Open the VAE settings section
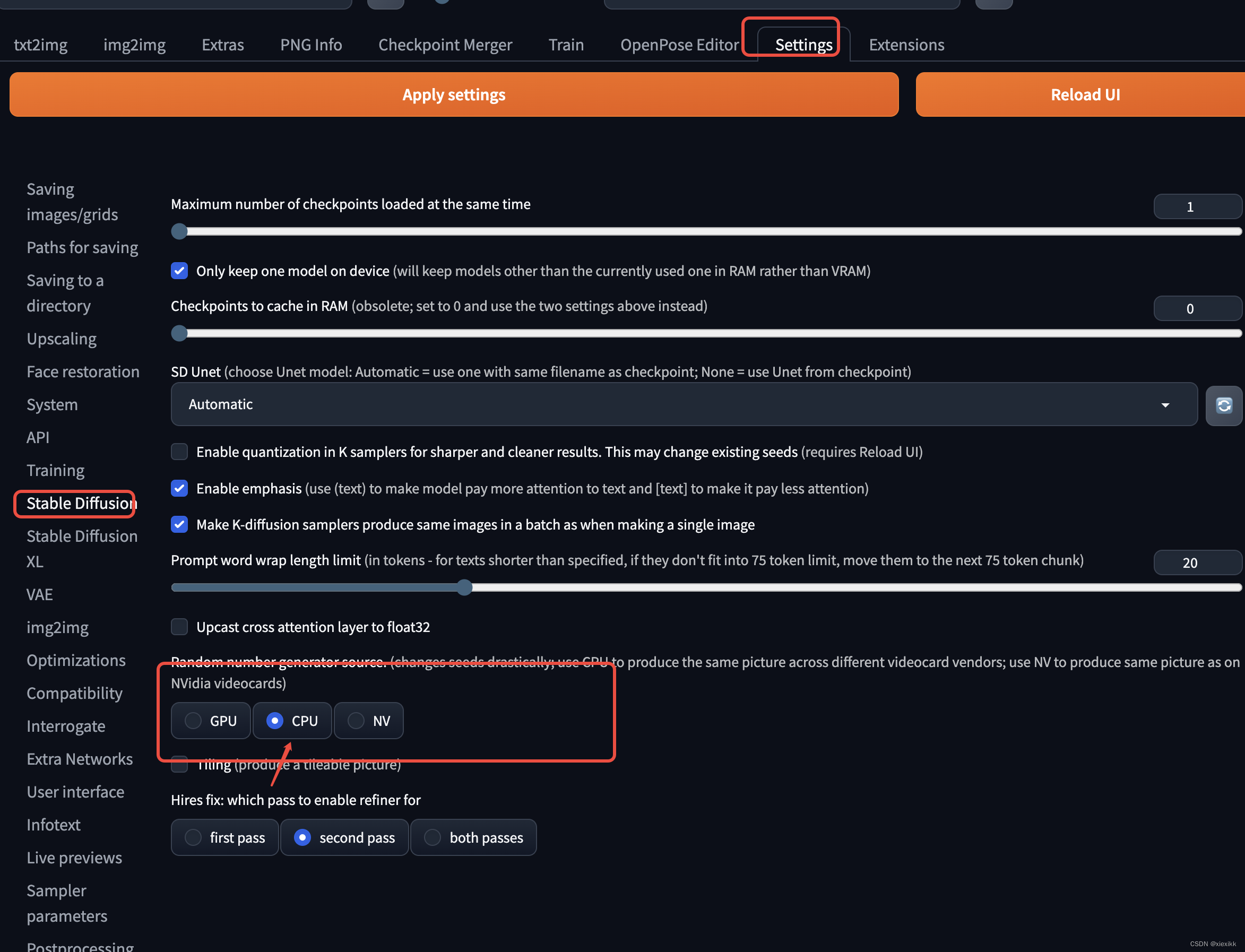 pos(40,594)
